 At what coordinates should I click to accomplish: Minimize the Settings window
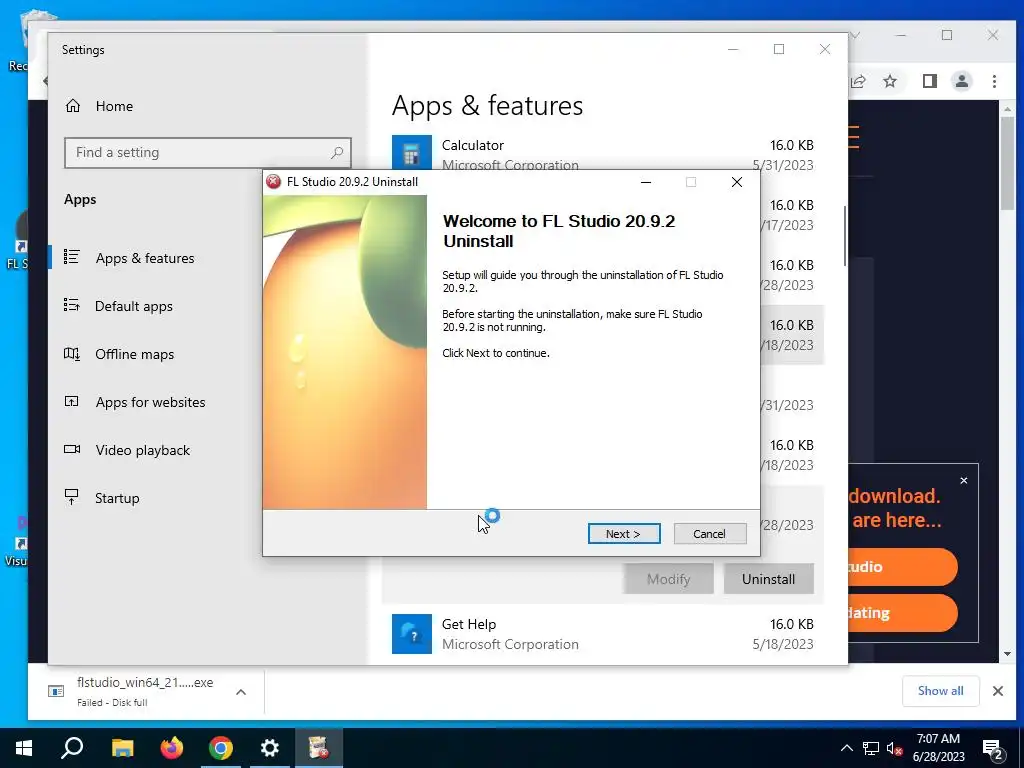tap(733, 49)
